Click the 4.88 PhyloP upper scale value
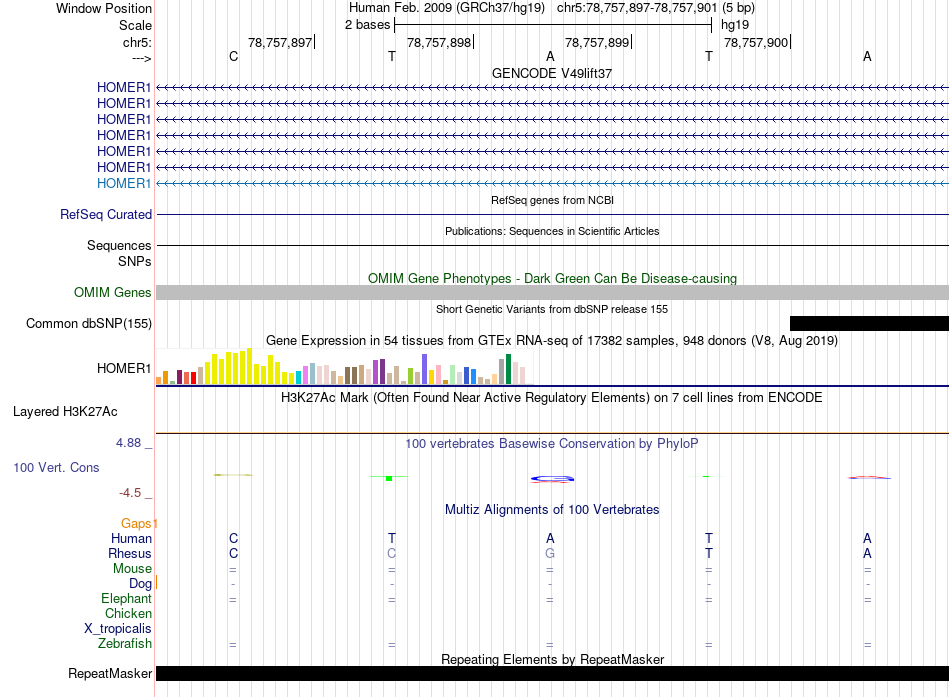This screenshot has height=697, width=950. click(x=128, y=443)
